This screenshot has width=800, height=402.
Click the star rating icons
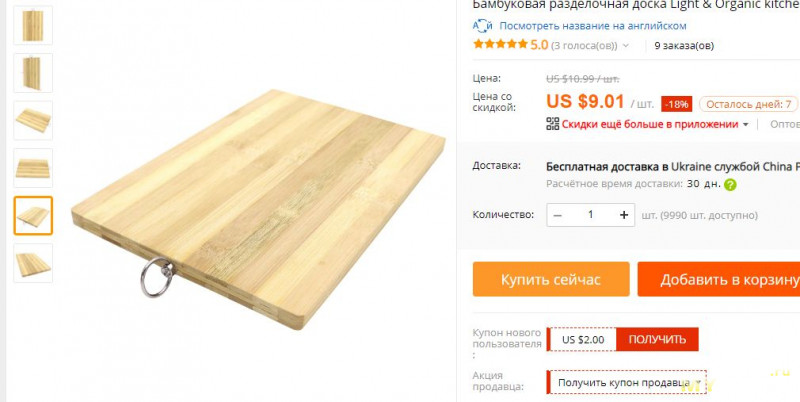pos(500,44)
